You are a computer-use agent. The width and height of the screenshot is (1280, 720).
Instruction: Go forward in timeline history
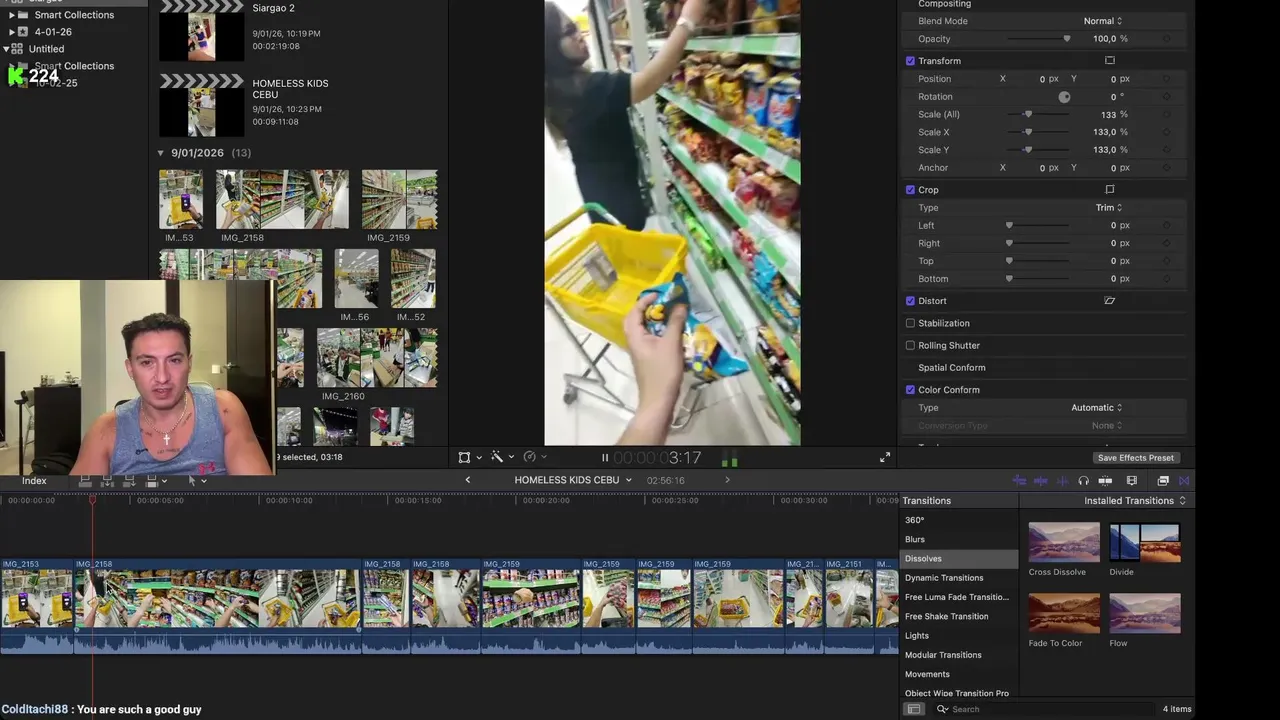[727, 480]
